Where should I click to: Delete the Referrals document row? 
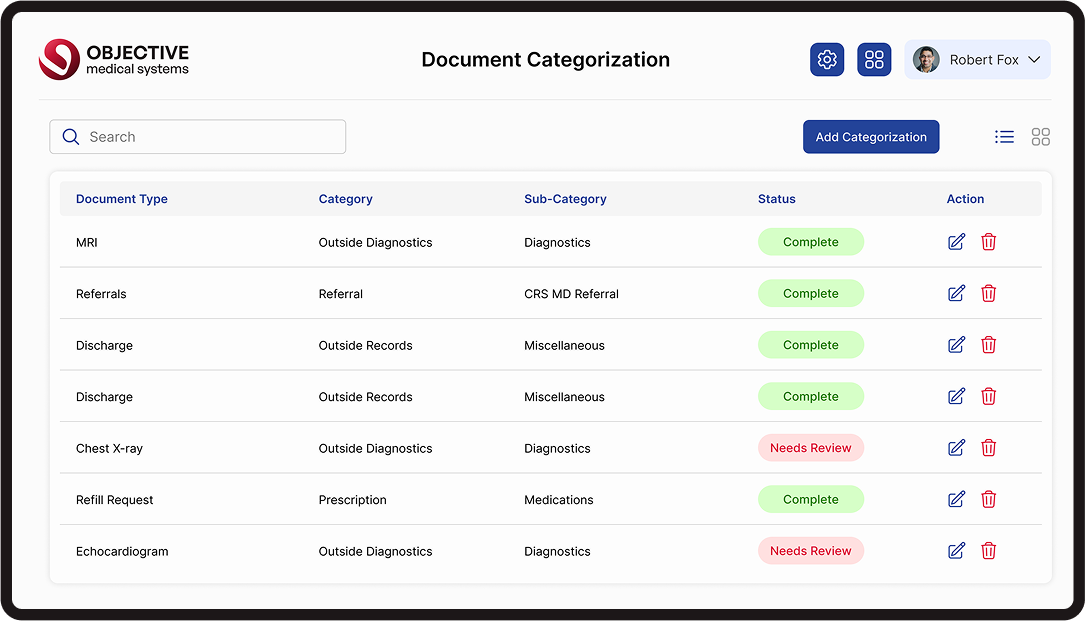989,293
